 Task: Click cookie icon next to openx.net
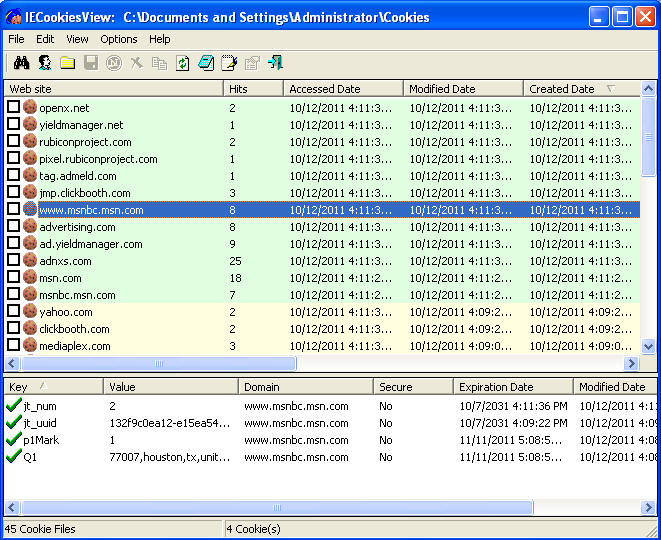pyautogui.click(x=30, y=107)
